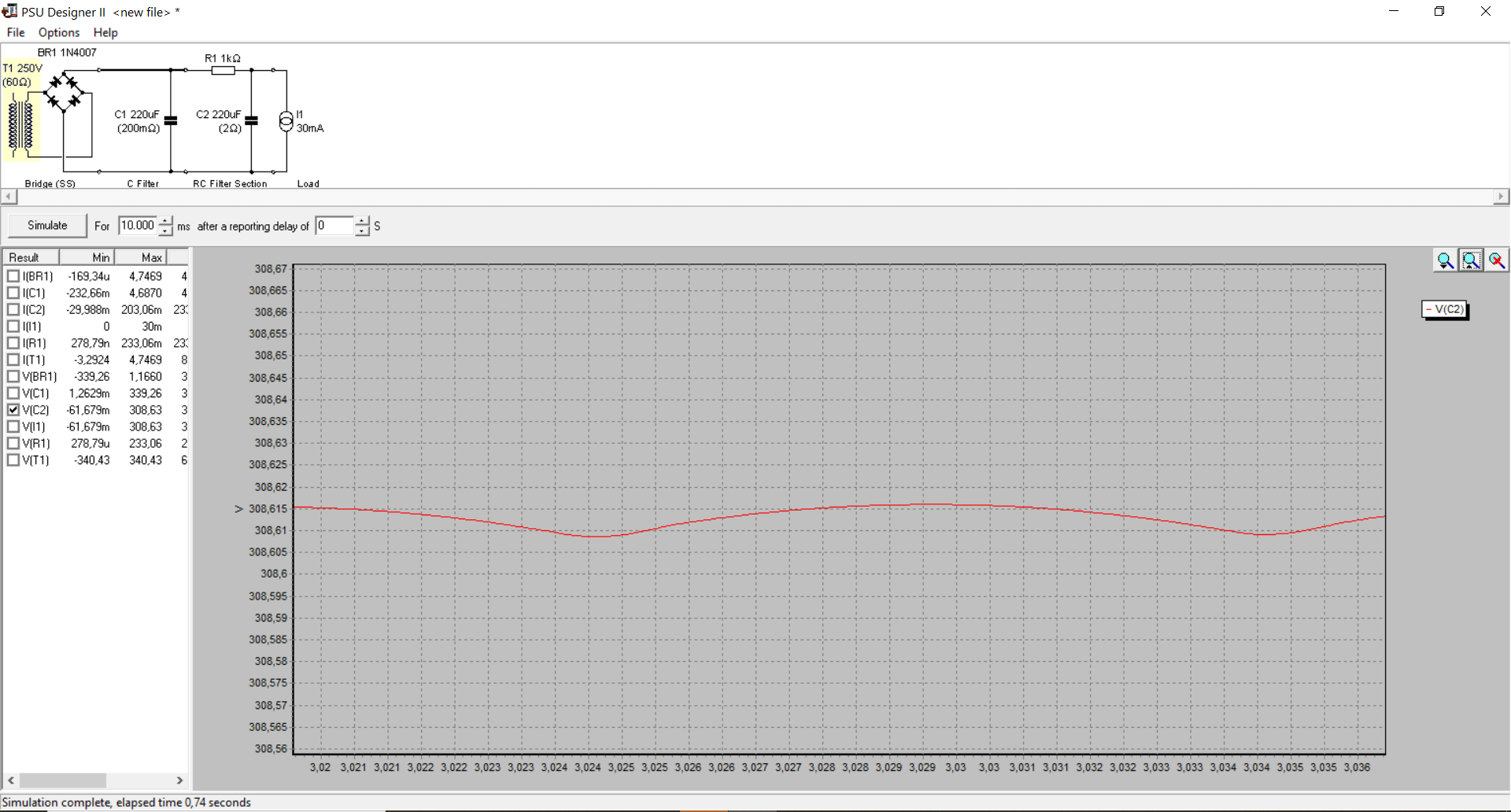Enable the I(R1) trace checkbox

(x=13, y=343)
